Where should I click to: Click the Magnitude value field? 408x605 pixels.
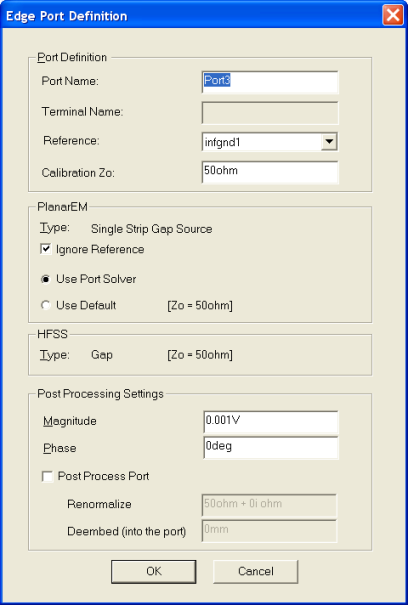pos(271,422)
